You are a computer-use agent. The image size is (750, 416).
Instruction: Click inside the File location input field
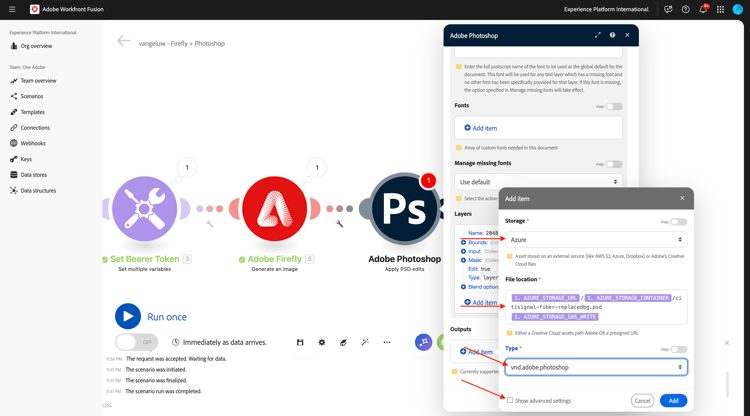point(596,307)
